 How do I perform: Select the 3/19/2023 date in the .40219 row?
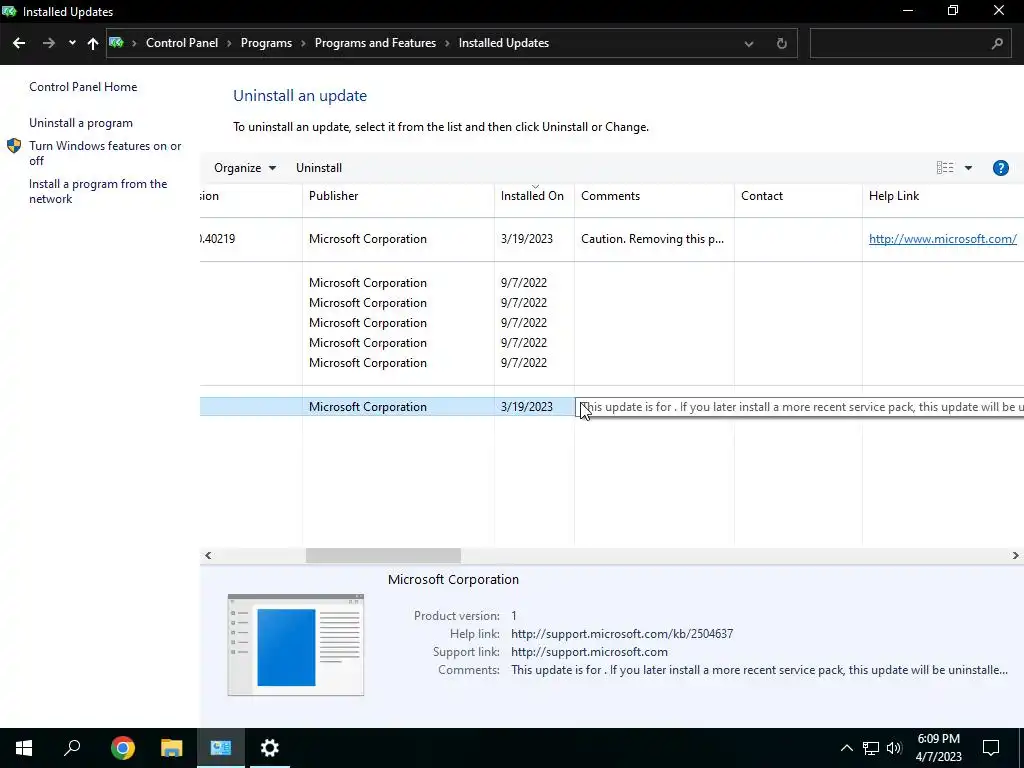pos(526,239)
